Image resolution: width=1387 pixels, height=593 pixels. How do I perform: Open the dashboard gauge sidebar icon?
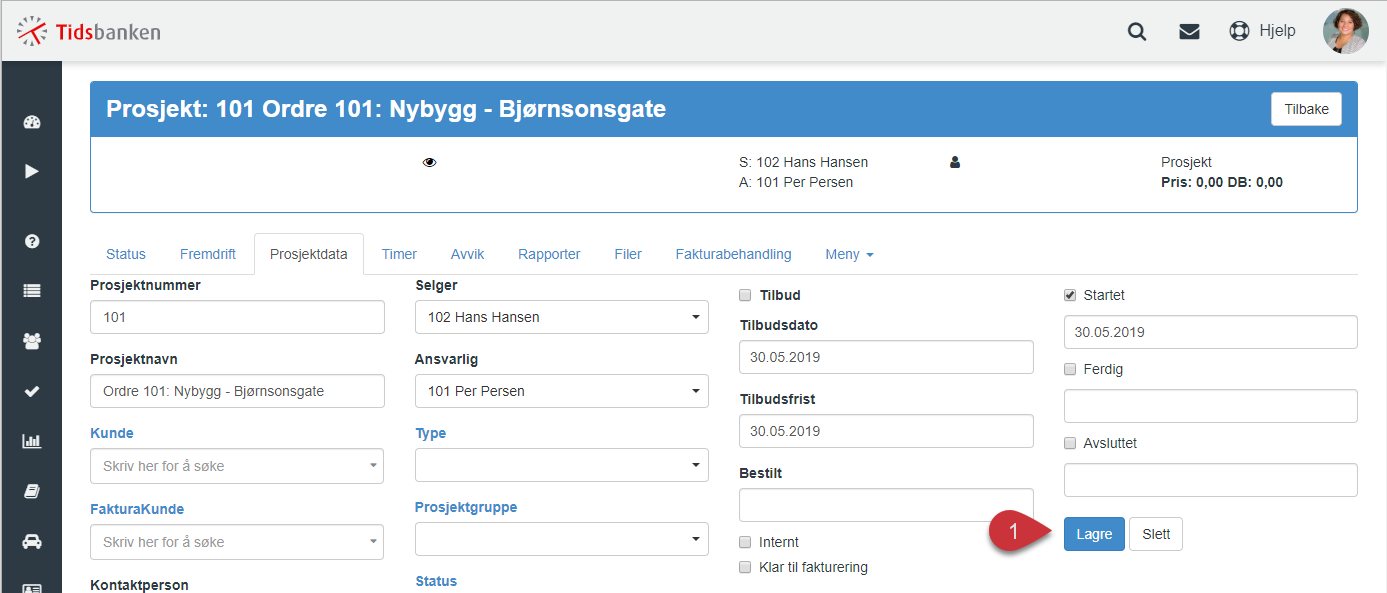click(x=32, y=123)
